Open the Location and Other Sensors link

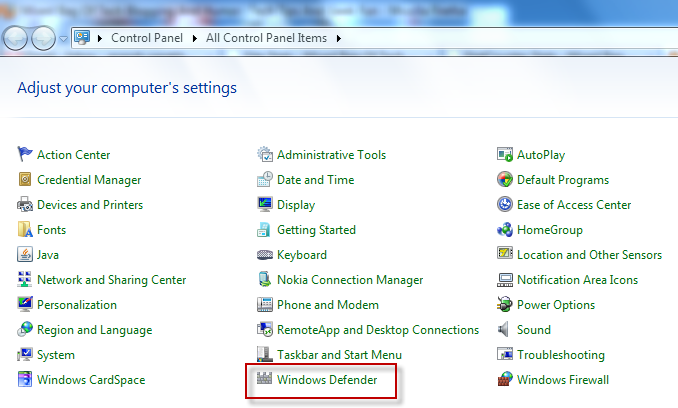[589, 255]
